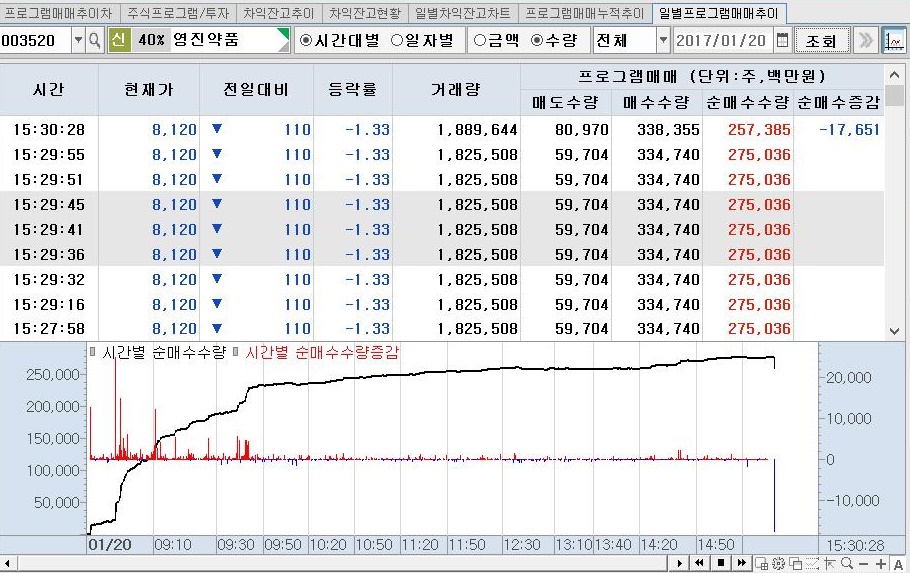Click chart horizontal scrollbar left arrow
Screen dimensions: 910x573
8,563
